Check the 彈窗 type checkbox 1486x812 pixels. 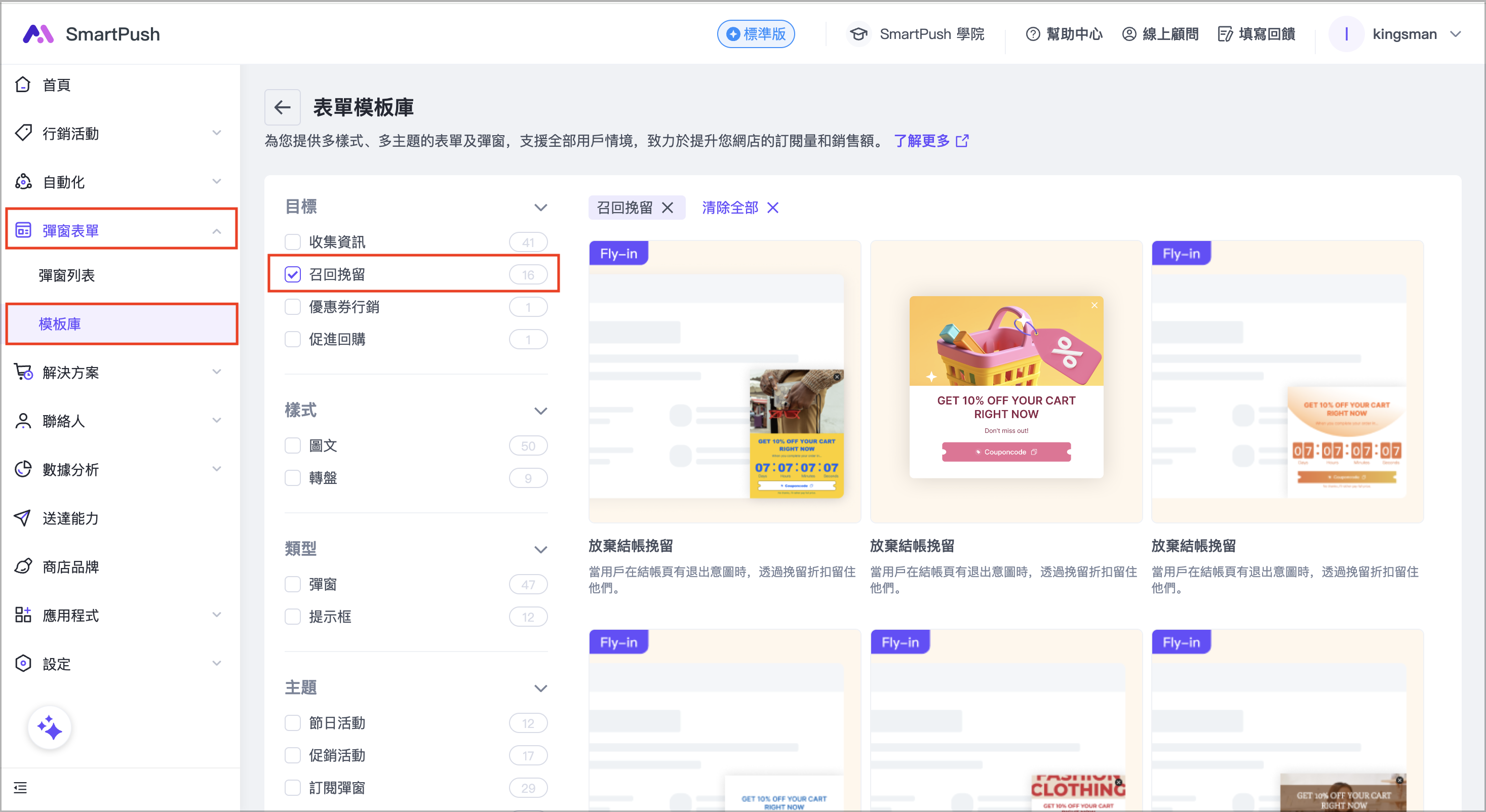pyautogui.click(x=293, y=584)
